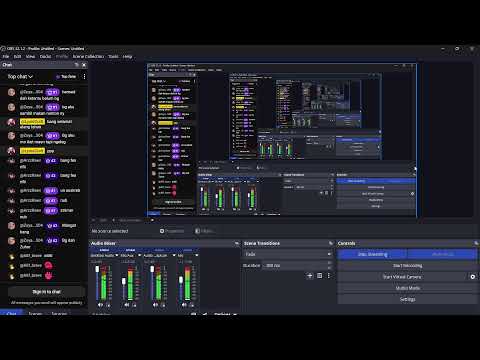The width and height of the screenshot is (480, 360).
Task: Open Top fans in chat header
Action: click(66, 77)
